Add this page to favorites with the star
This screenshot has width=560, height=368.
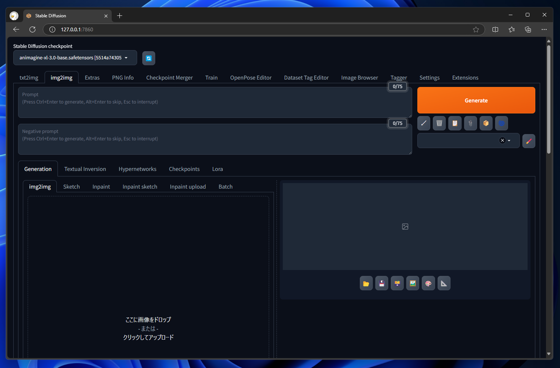pyautogui.click(x=476, y=29)
